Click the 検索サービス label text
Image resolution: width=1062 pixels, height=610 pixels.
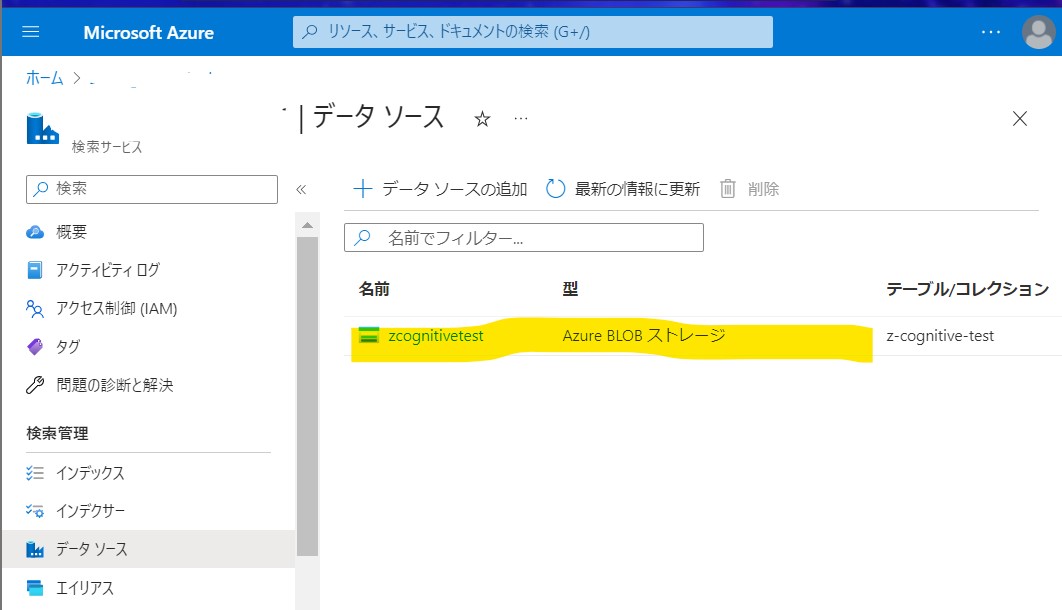107,147
